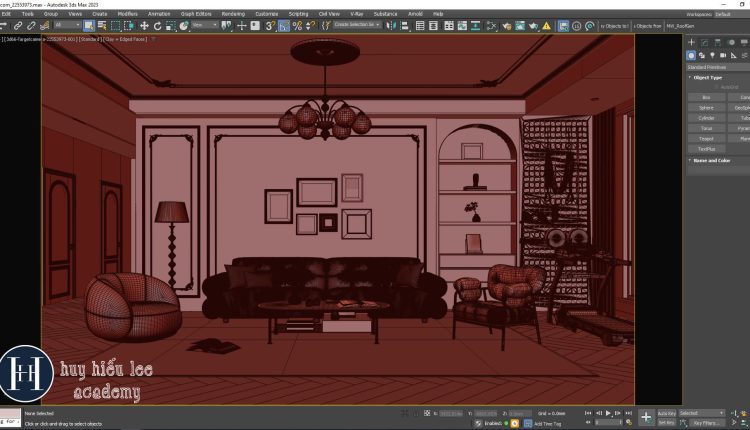The width and height of the screenshot is (750, 430).
Task: Click the yellow warning triangle icon
Action: 547,26
